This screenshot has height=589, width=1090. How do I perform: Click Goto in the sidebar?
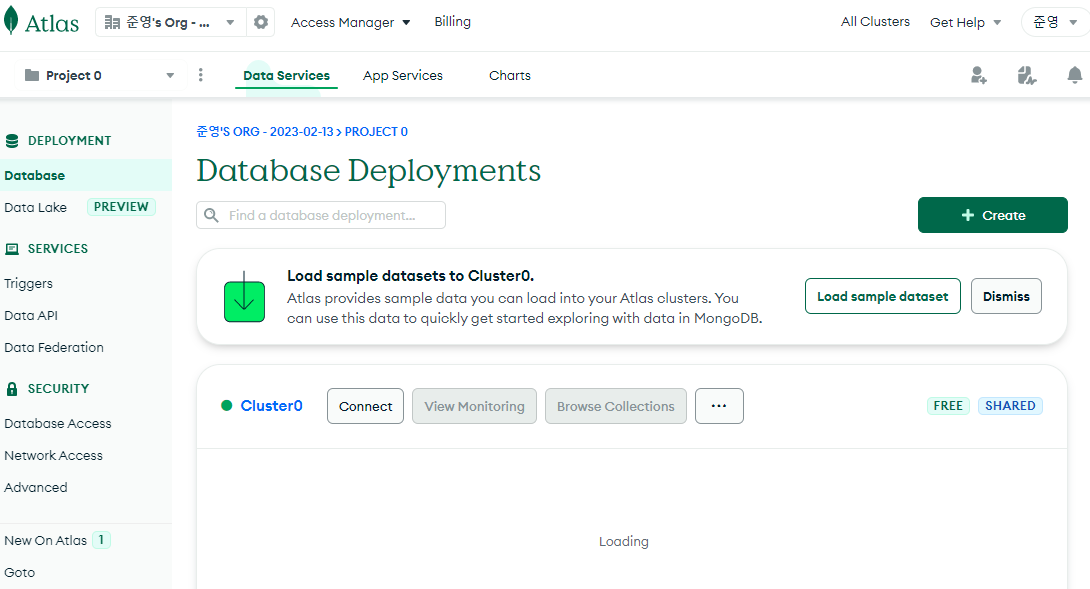[x=19, y=572]
